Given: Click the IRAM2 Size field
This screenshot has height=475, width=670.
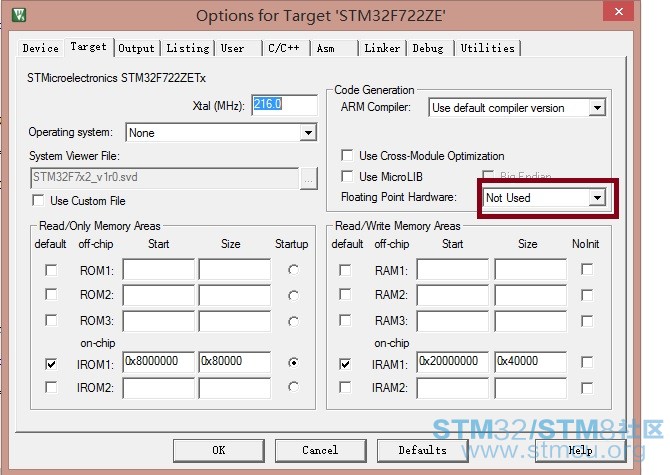Looking at the screenshot, I should coord(531,388).
